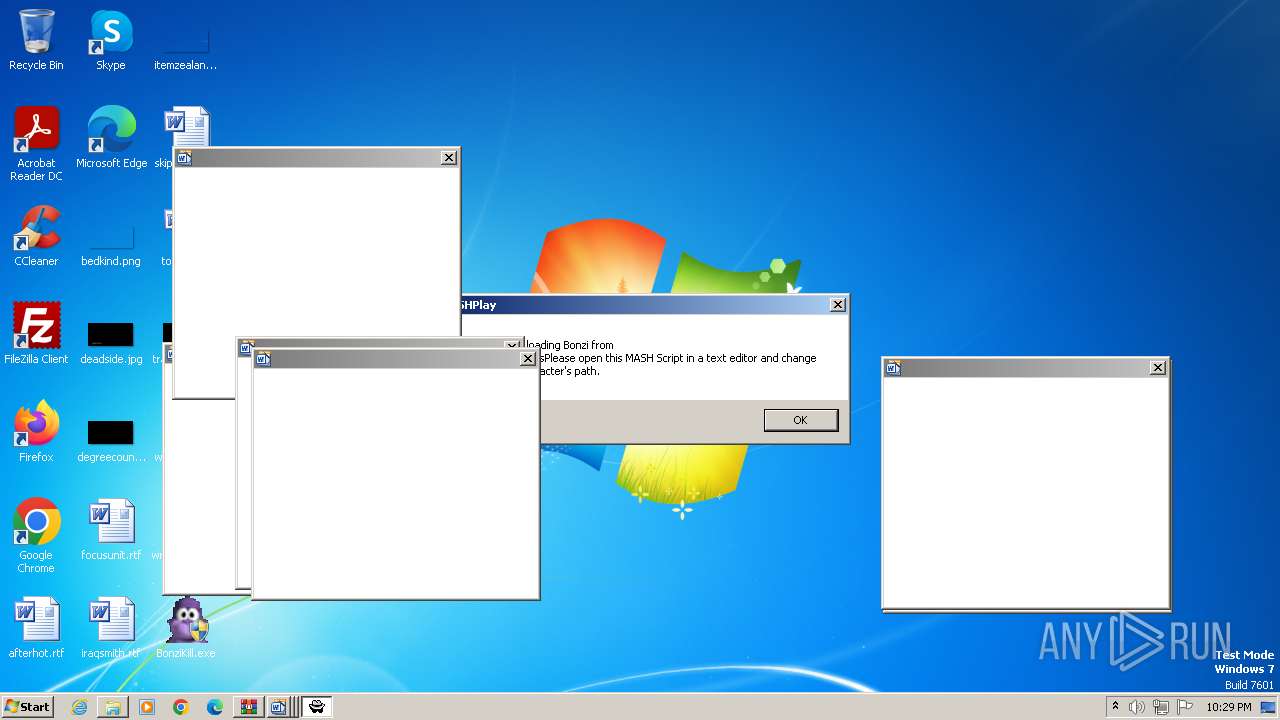This screenshot has width=1280, height=720.
Task: Open Acrobat Reader DC shortcut
Action: click(x=36, y=143)
